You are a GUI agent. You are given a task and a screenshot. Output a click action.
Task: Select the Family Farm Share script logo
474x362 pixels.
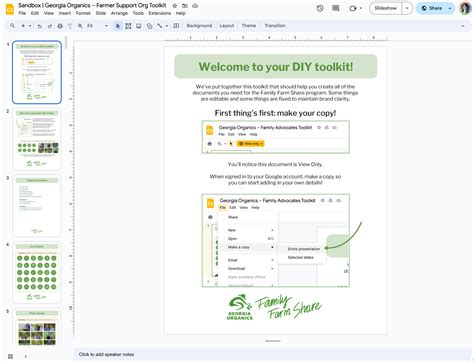289,307
